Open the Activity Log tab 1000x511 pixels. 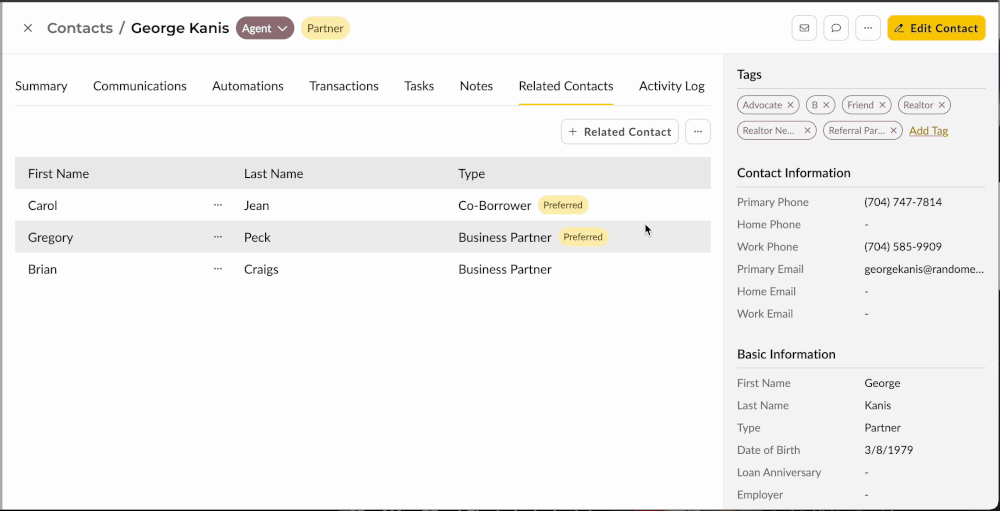click(672, 86)
